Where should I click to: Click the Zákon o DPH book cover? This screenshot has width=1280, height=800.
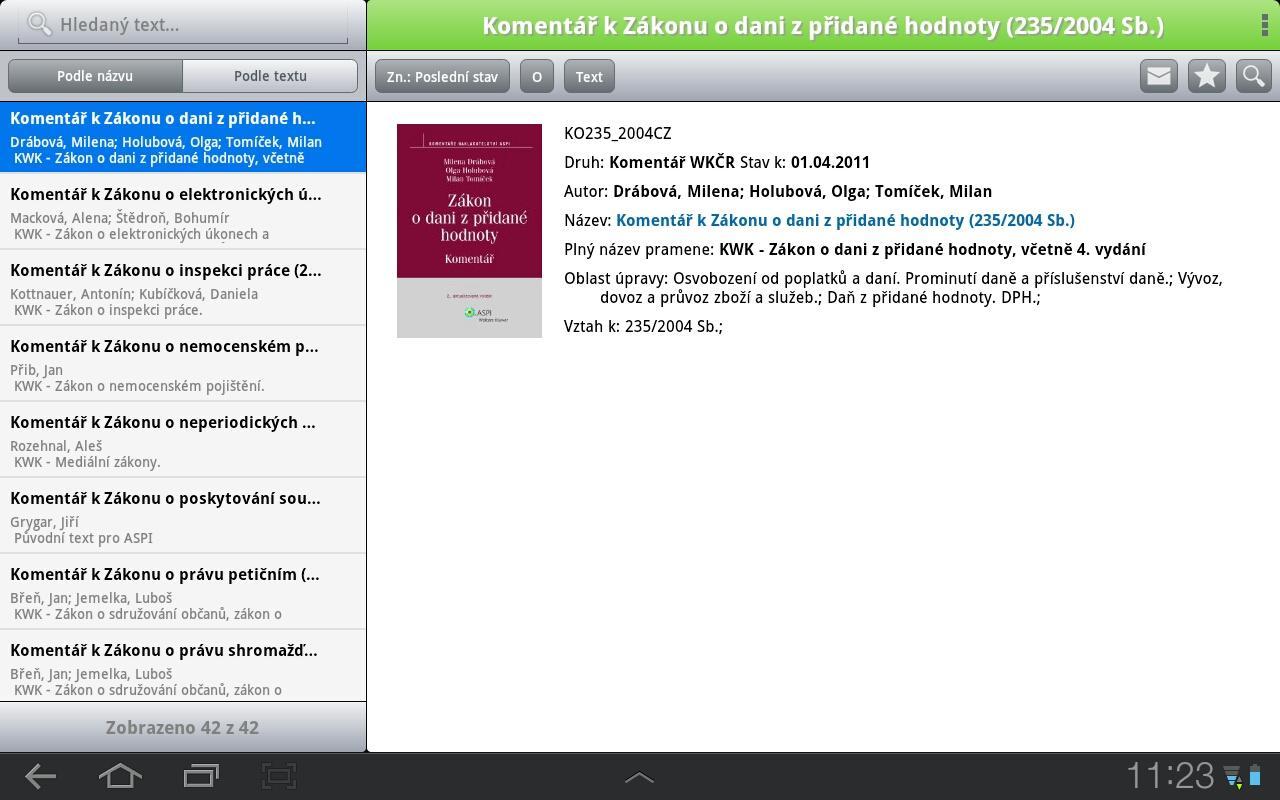pyautogui.click(x=469, y=230)
